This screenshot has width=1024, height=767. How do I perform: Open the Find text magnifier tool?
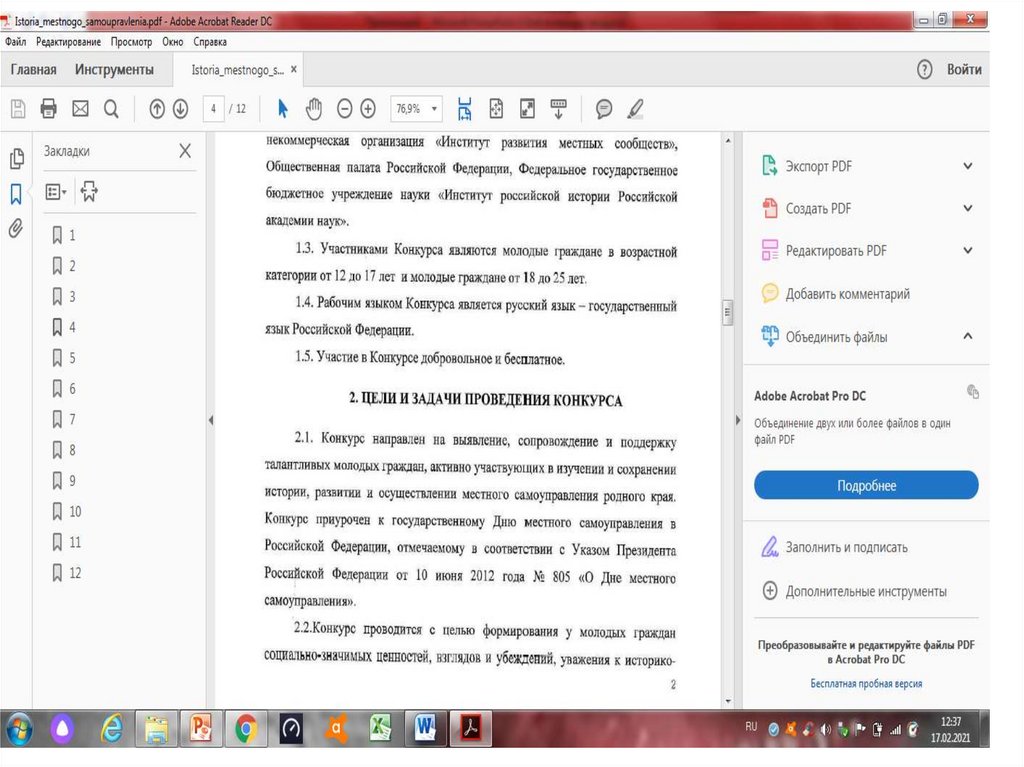[x=111, y=108]
